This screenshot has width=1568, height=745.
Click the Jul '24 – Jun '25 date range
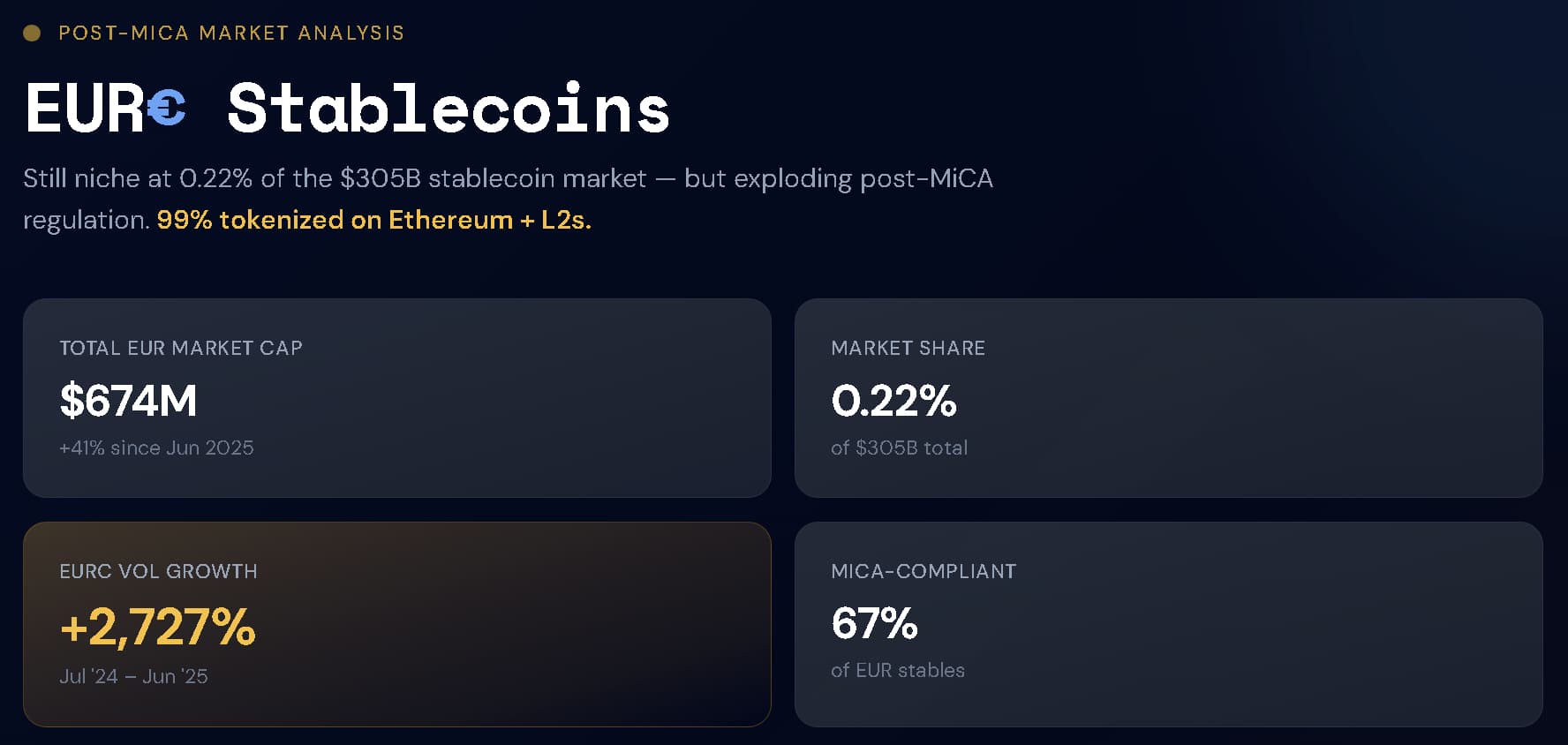point(133,676)
